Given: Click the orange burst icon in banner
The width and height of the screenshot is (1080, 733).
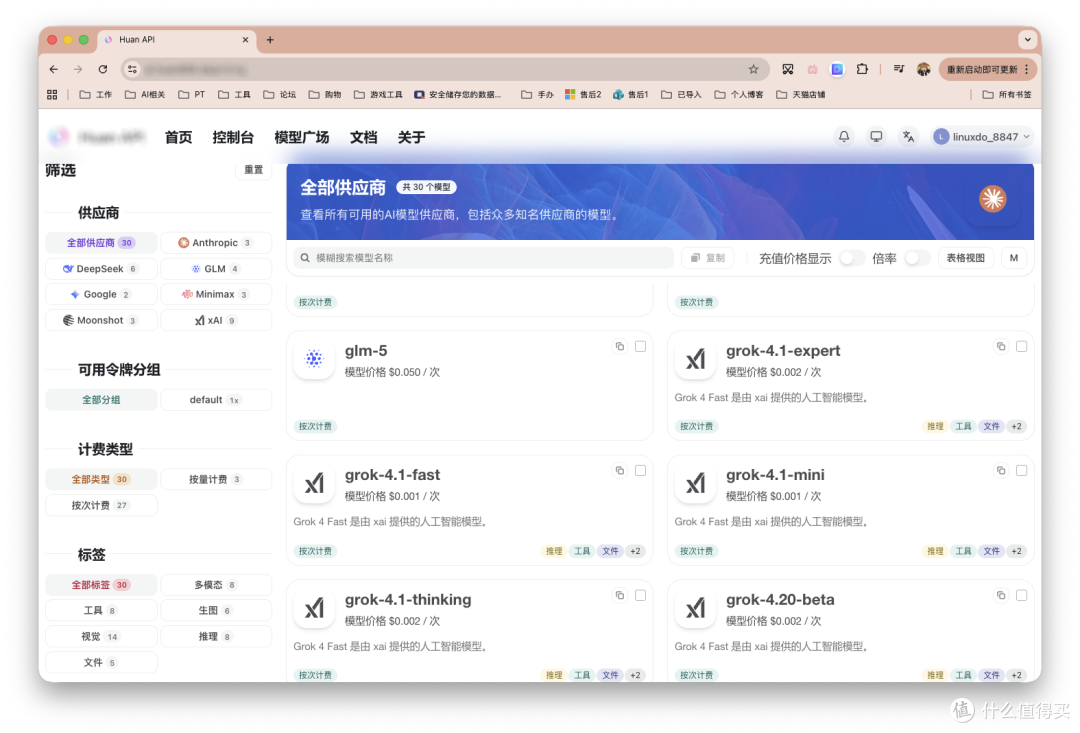Looking at the screenshot, I should tap(993, 199).
